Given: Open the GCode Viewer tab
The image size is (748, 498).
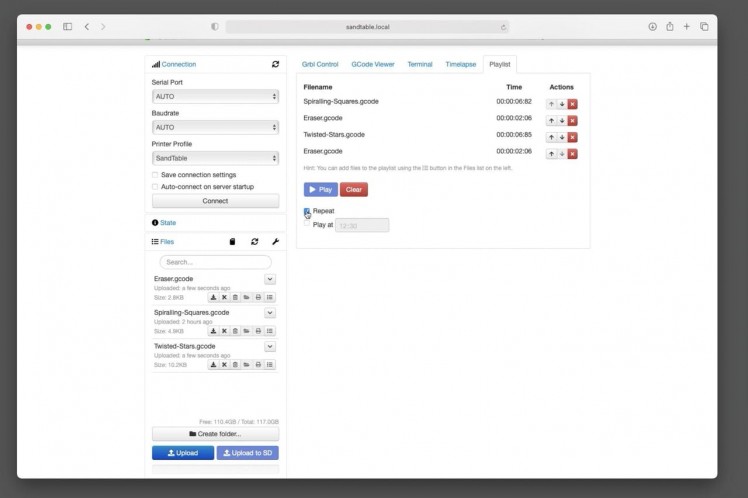Looking at the screenshot, I should point(373,64).
